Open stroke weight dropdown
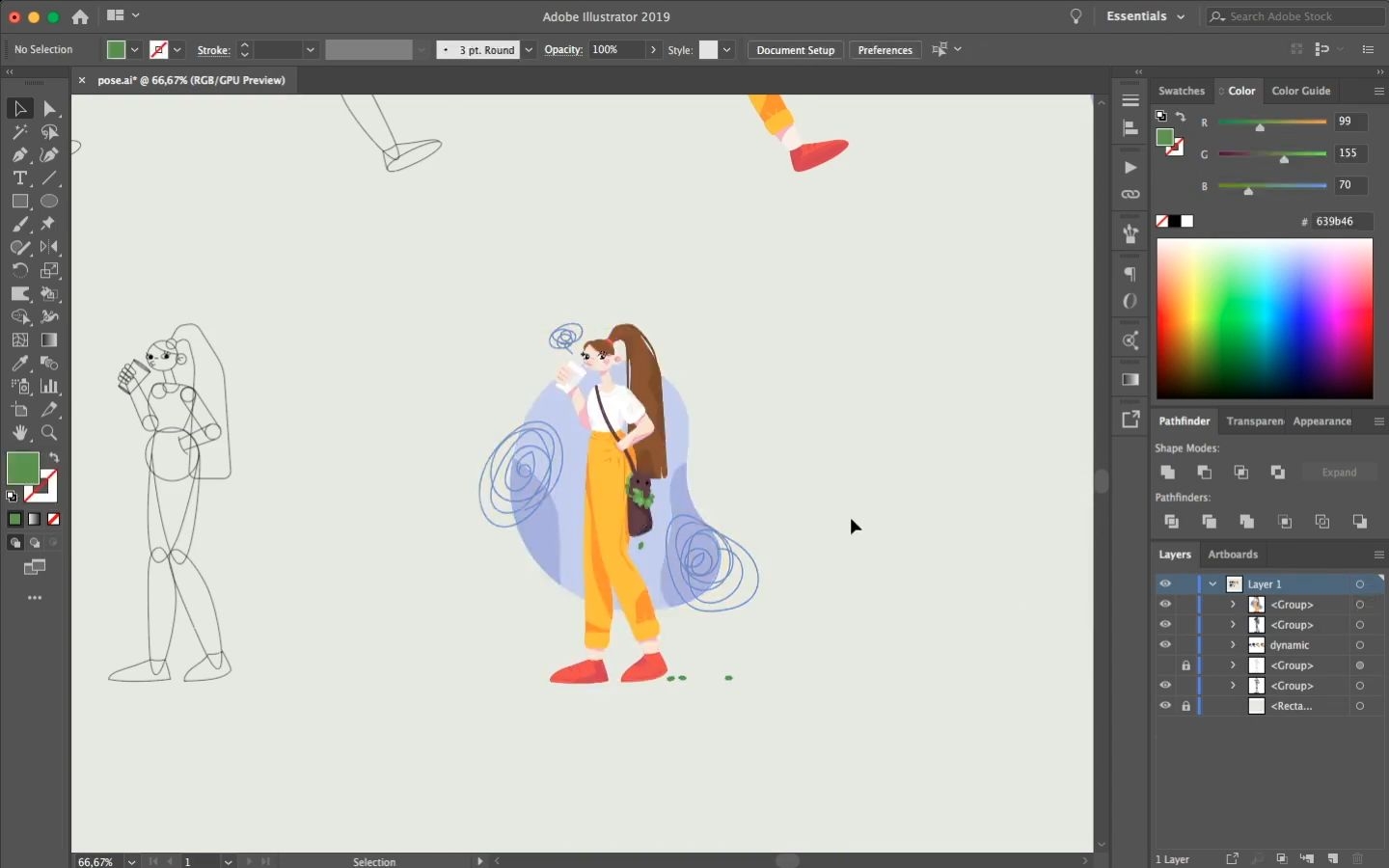Viewport: 1389px width, 868px height. [x=311, y=50]
